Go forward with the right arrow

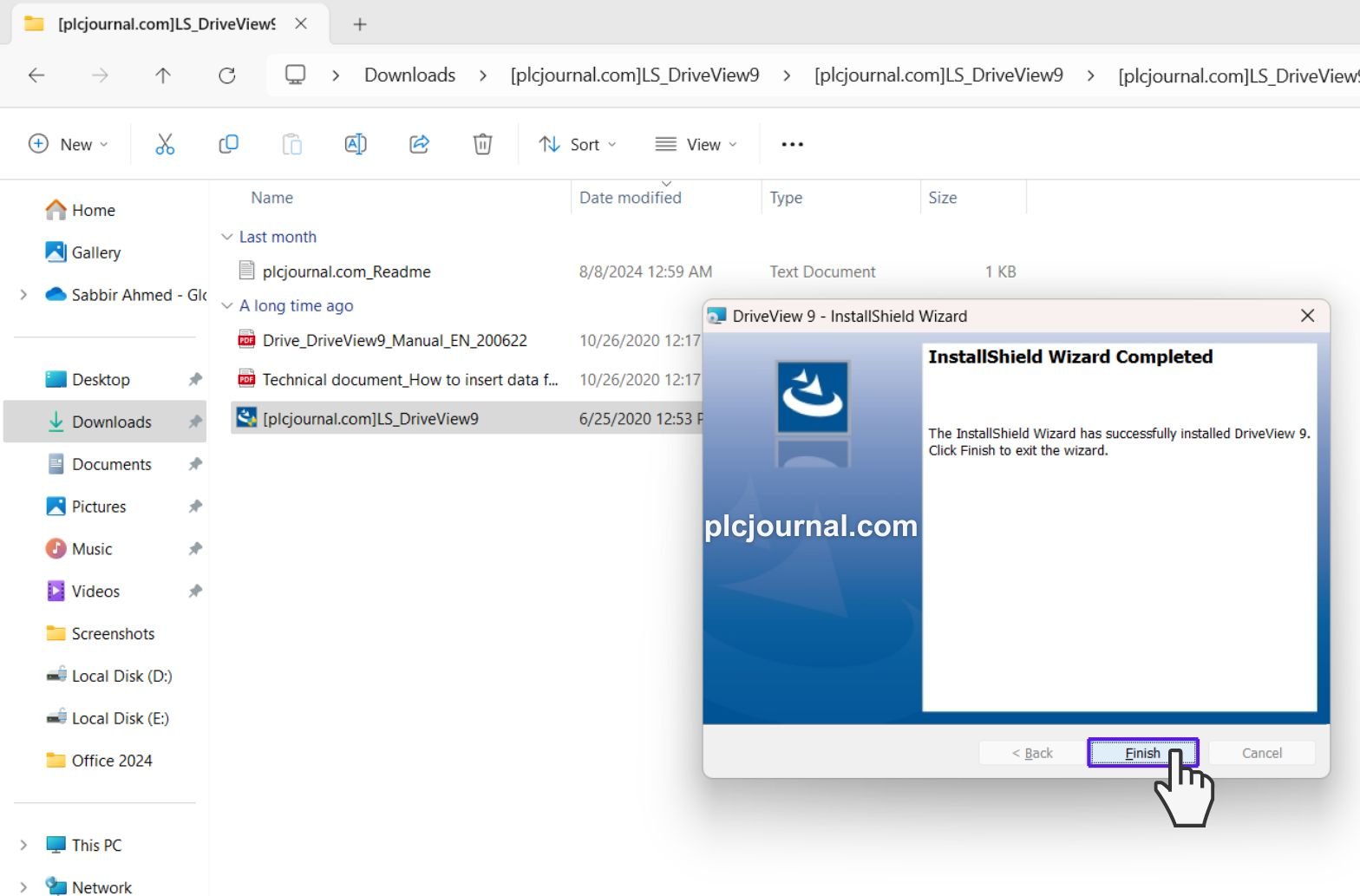point(100,75)
